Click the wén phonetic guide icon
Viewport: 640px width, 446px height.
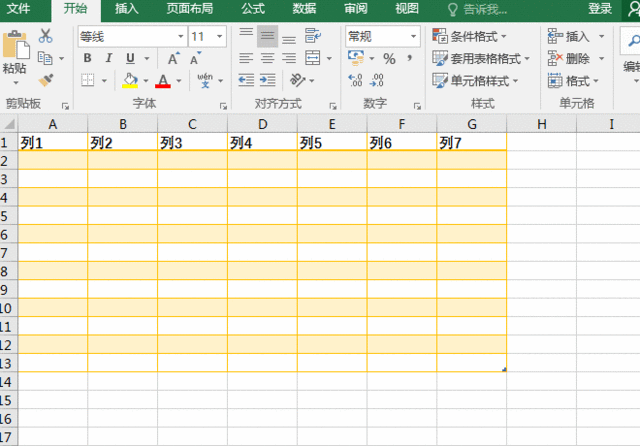coord(205,80)
